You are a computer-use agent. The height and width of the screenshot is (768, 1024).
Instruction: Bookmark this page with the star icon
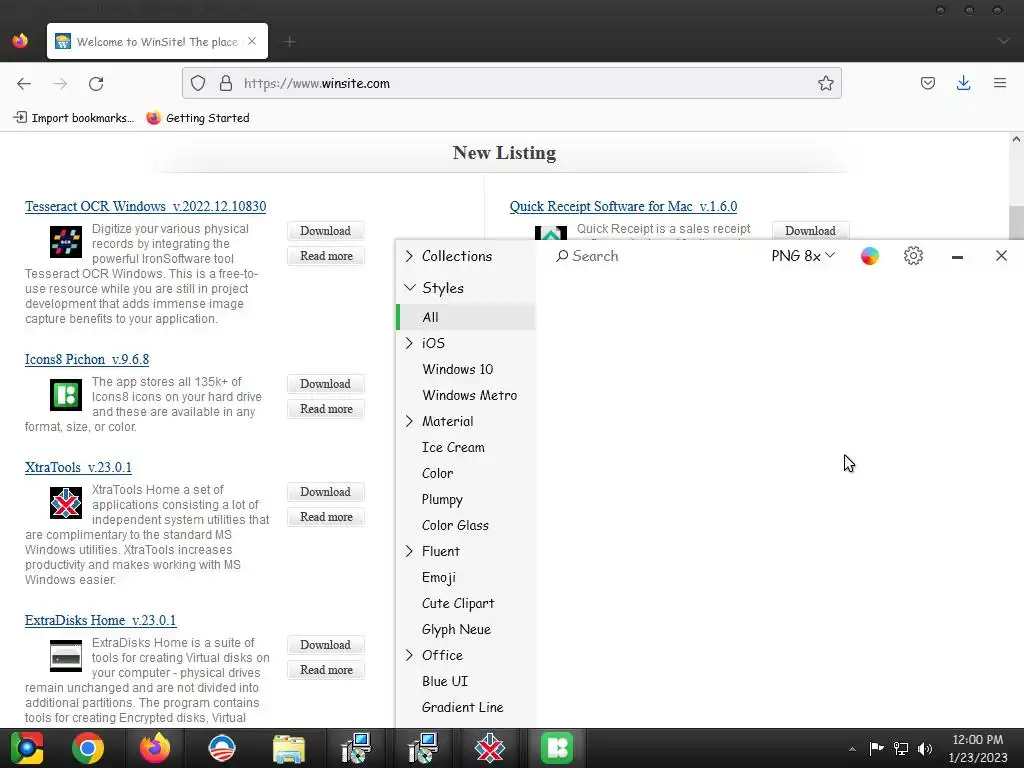825,84
